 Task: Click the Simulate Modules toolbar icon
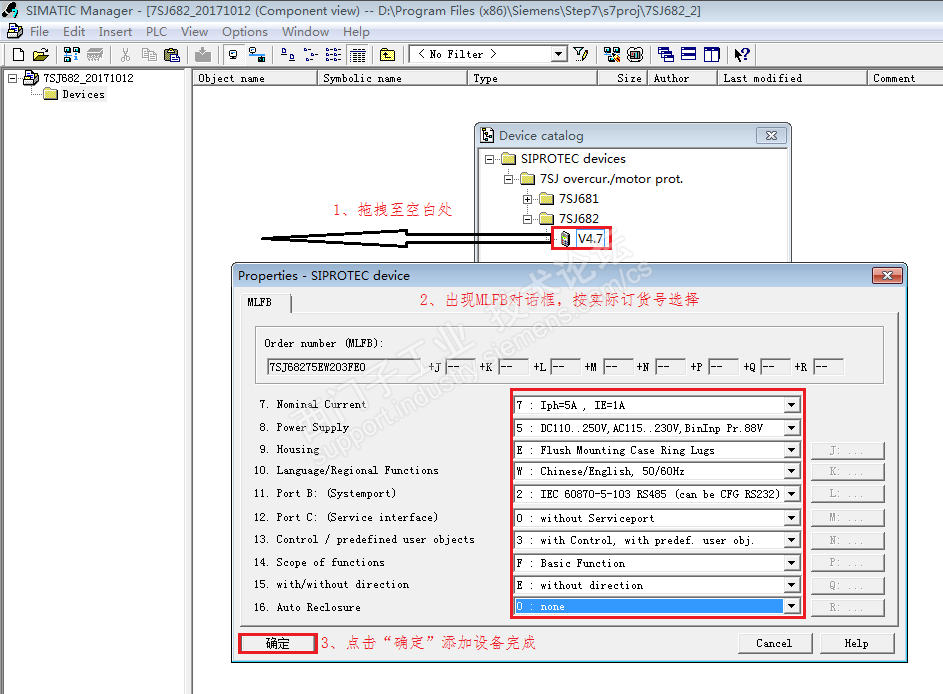pos(635,55)
